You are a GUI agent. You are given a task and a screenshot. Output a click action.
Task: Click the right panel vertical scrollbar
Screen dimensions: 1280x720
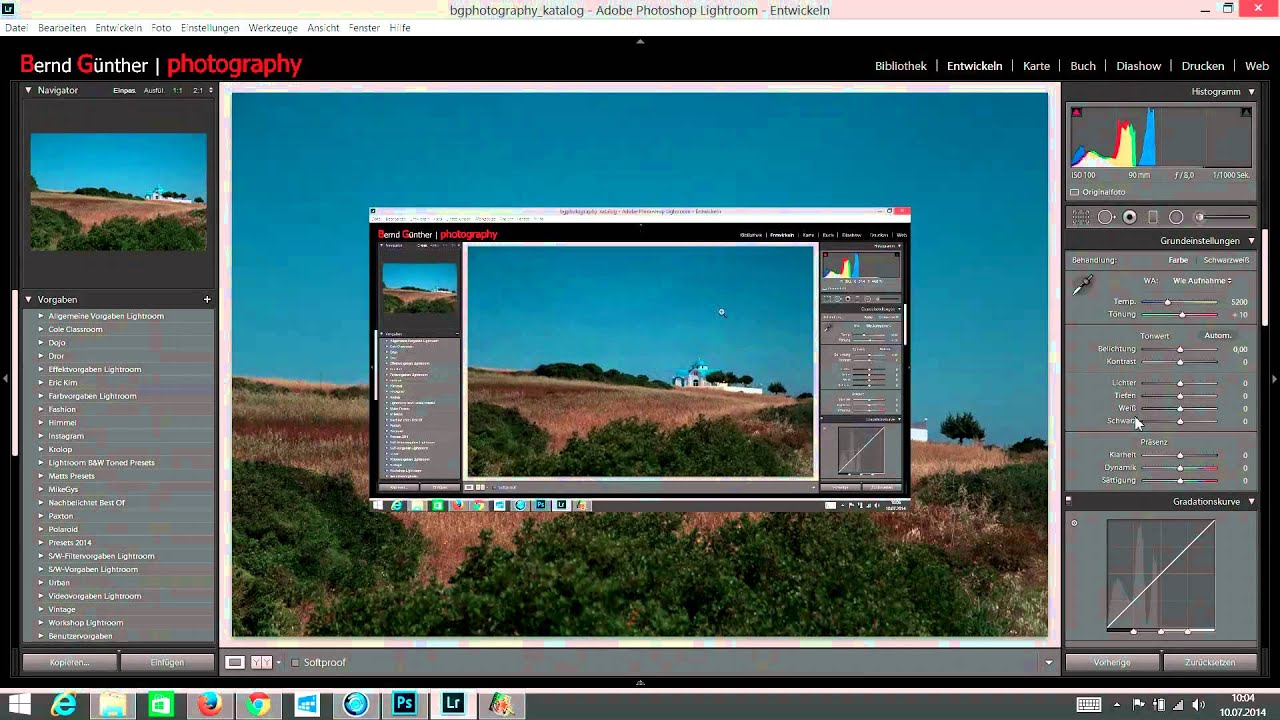(1265, 278)
